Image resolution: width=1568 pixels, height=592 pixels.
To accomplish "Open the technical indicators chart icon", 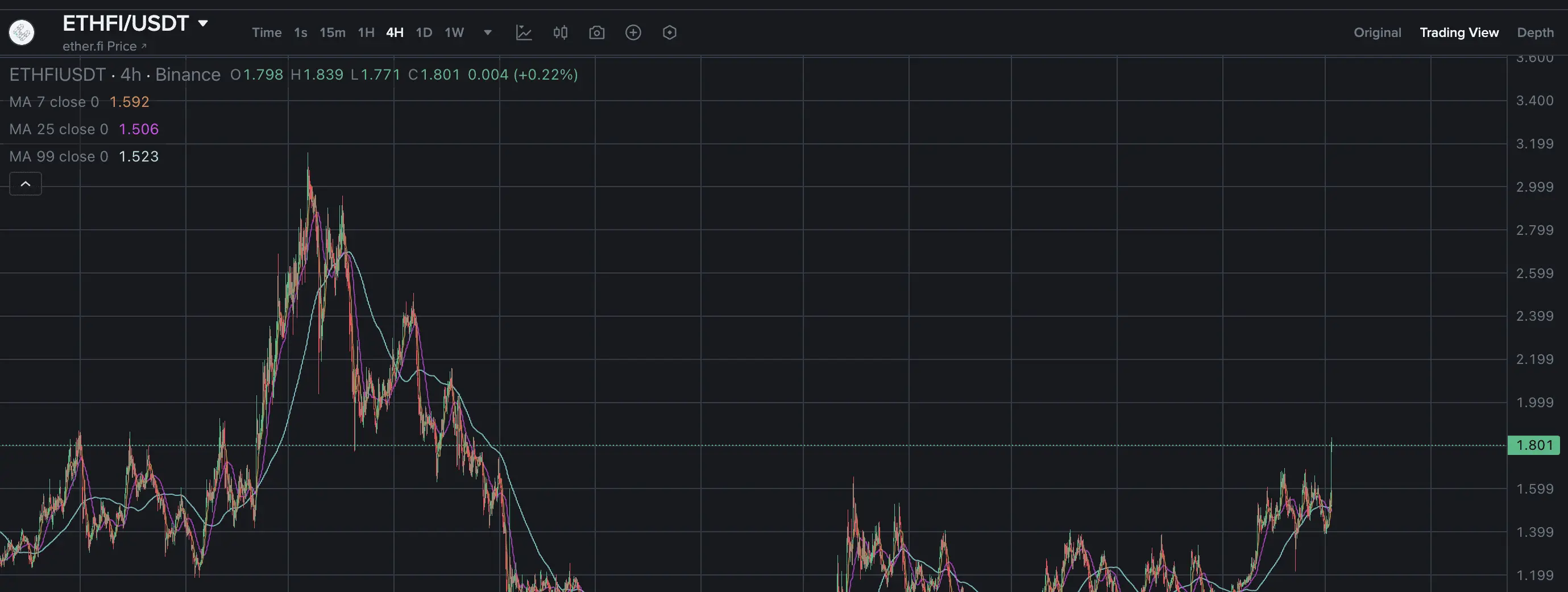I will tap(524, 32).
